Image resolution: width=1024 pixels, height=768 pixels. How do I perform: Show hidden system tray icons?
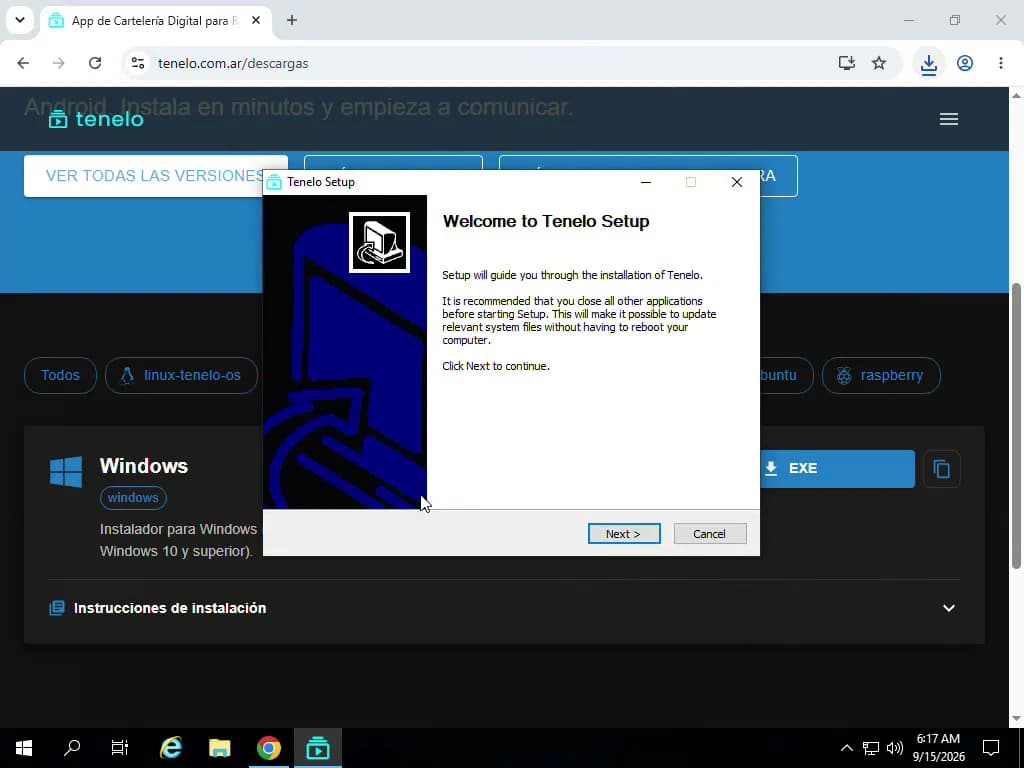846,748
